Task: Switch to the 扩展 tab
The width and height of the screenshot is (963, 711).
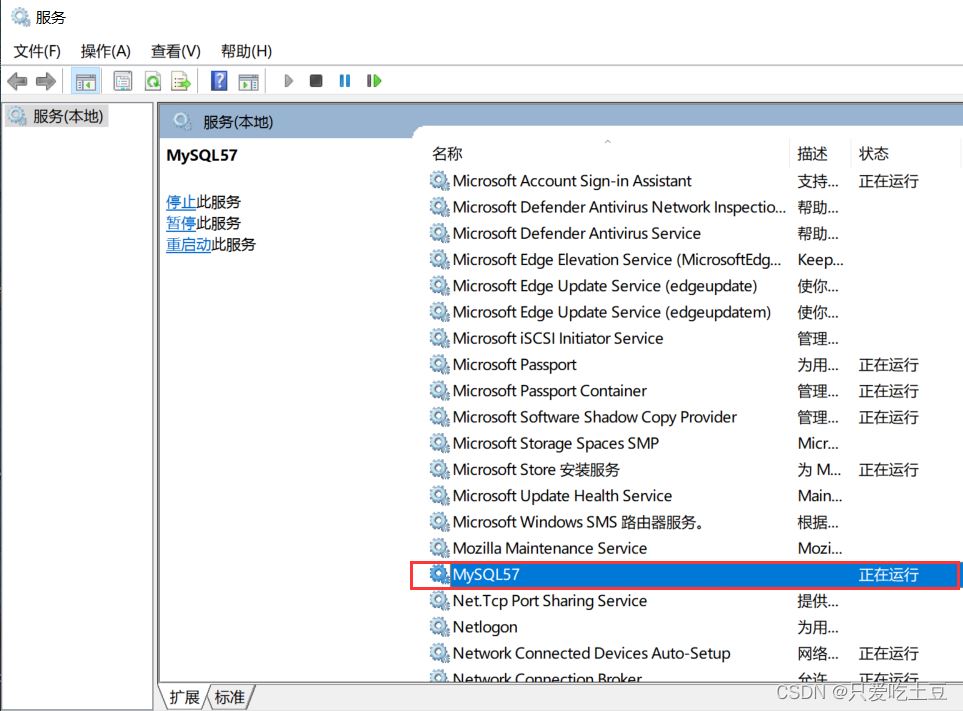Action: (184, 697)
